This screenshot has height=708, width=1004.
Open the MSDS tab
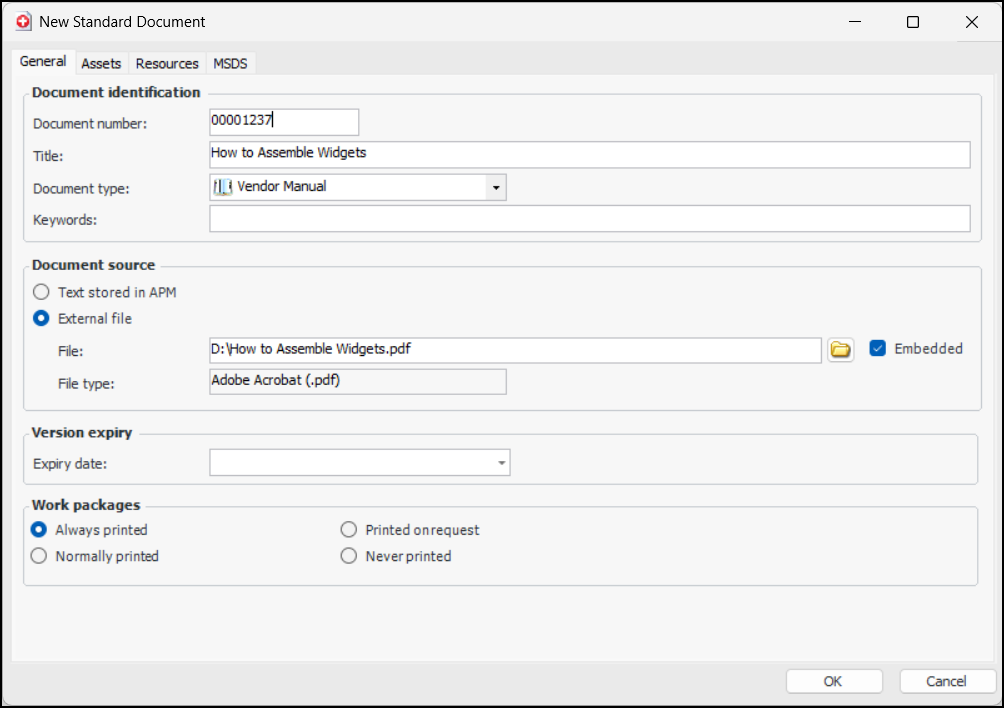pyautogui.click(x=230, y=63)
